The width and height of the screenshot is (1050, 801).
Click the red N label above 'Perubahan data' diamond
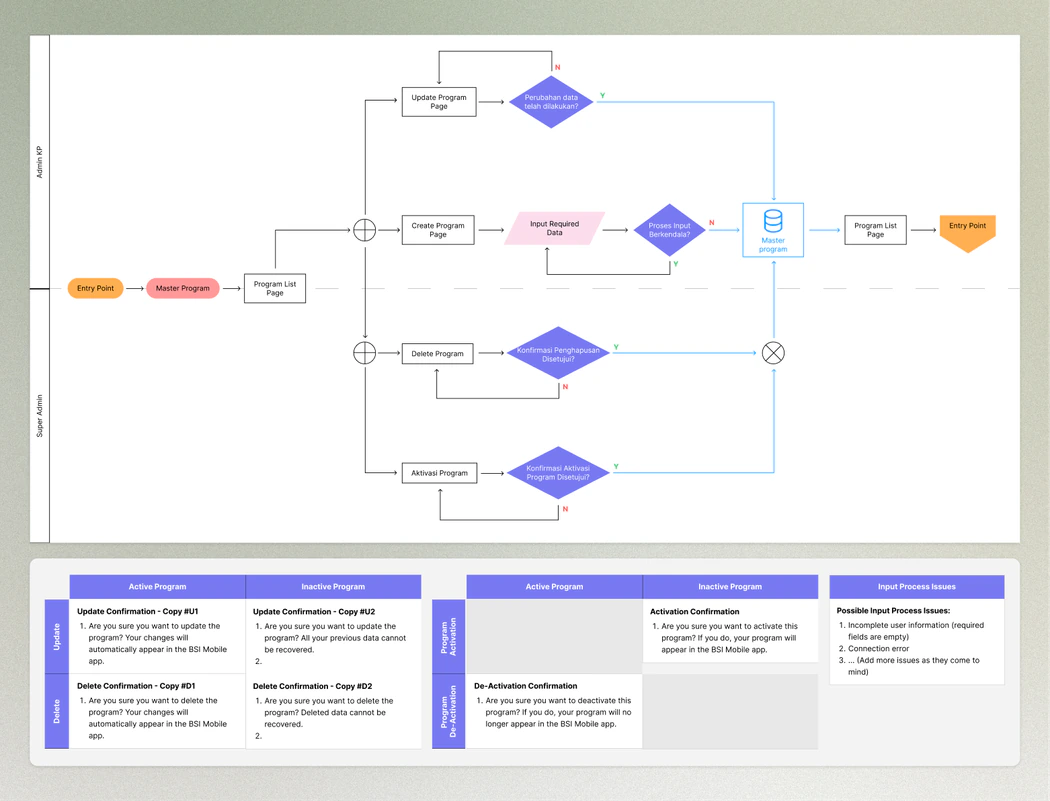pos(557,68)
